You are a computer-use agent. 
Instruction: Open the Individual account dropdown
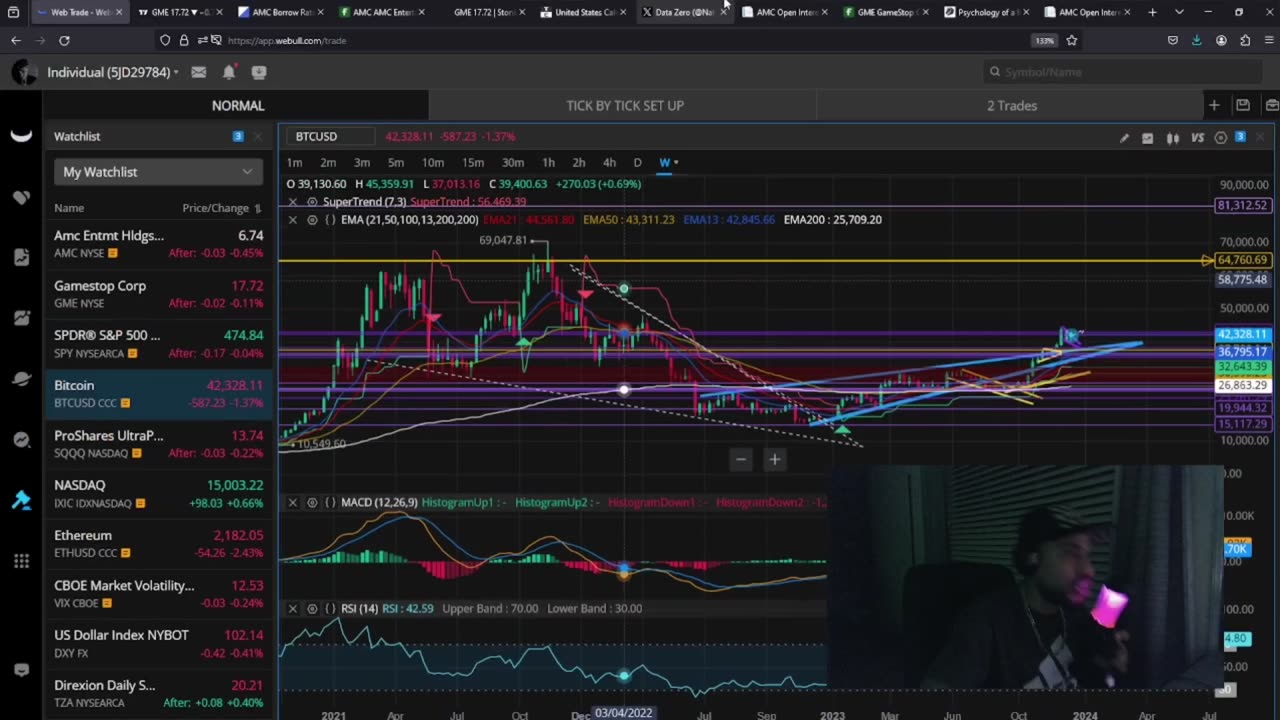coord(113,72)
